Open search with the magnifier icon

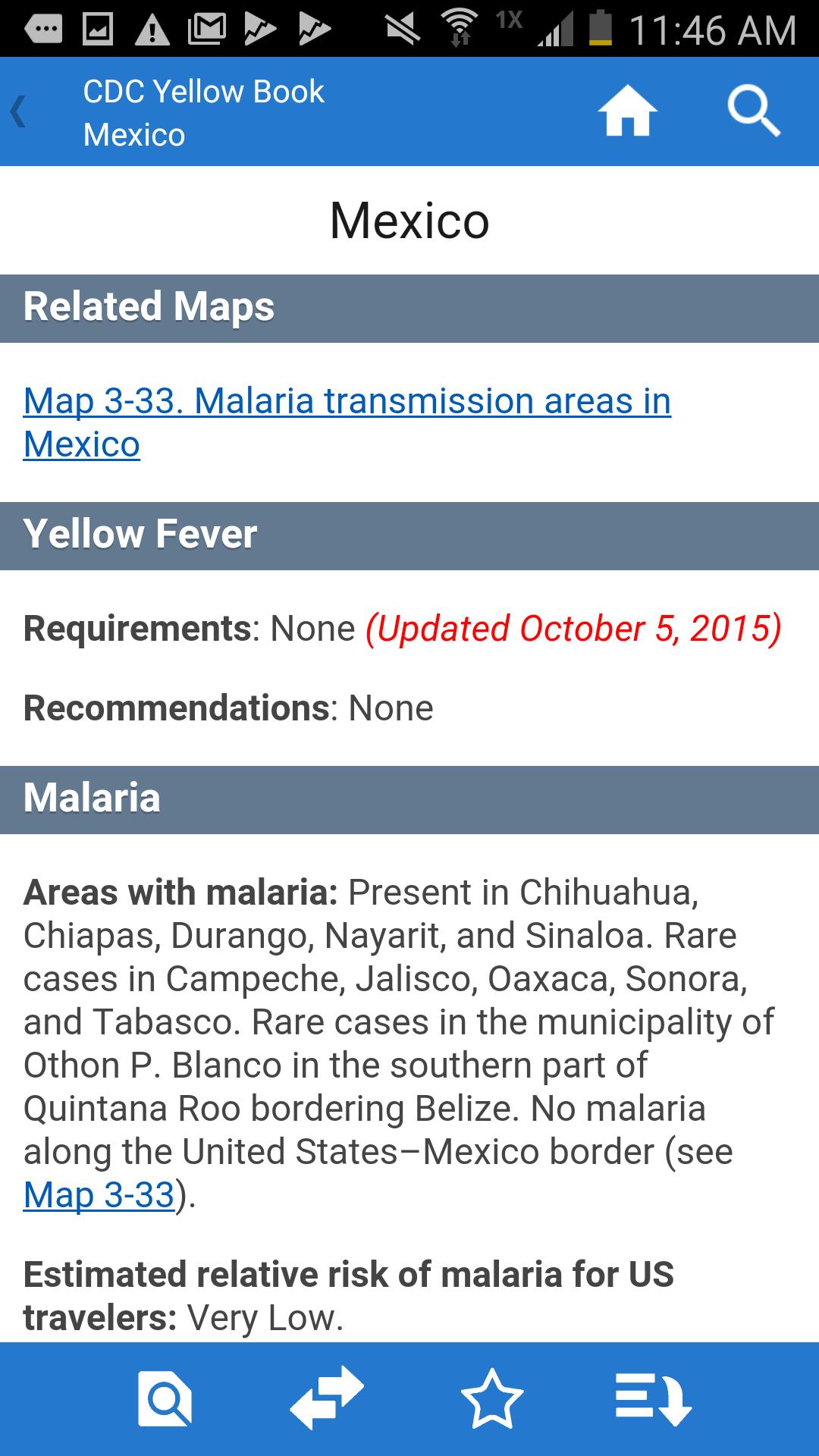[x=753, y=112]
